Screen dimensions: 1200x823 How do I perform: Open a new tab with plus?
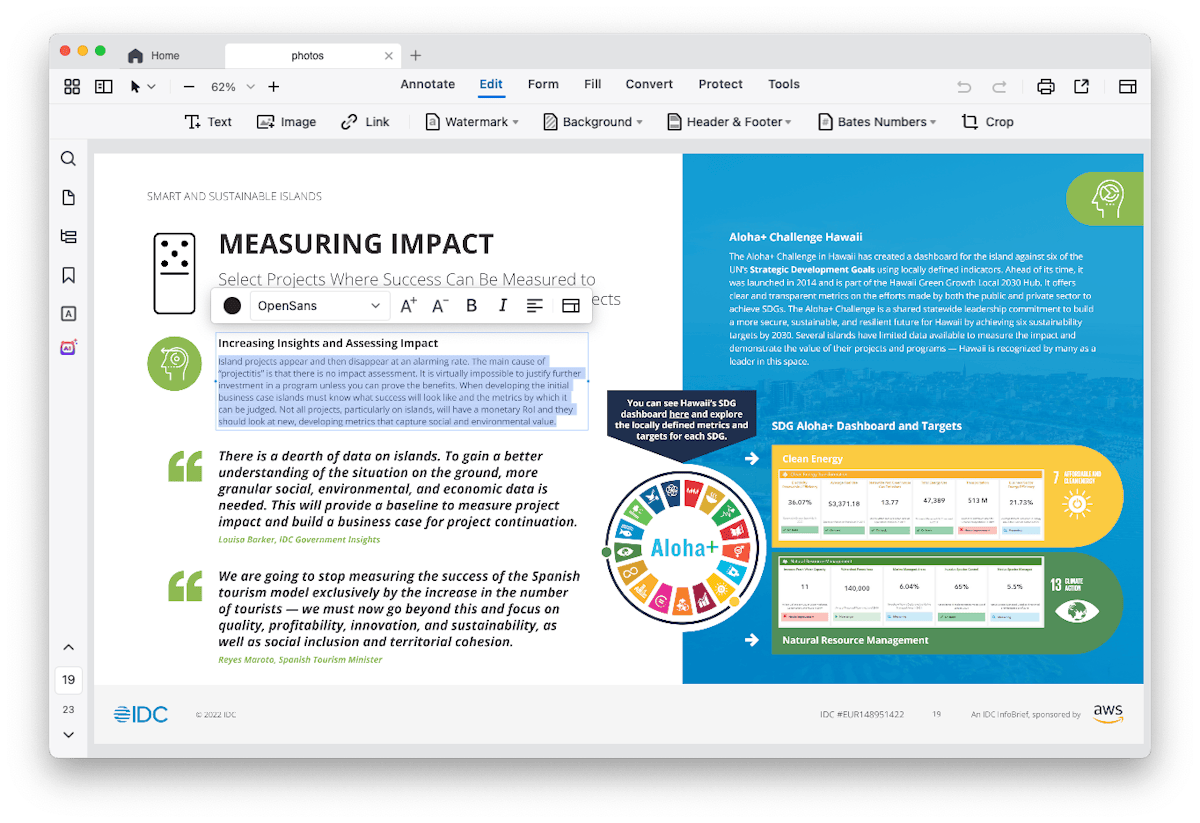tap(416, 56)
